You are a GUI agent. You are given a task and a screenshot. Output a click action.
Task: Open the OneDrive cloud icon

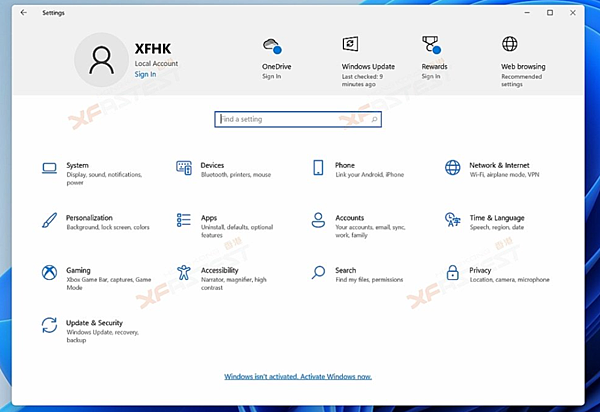[272, 46]
